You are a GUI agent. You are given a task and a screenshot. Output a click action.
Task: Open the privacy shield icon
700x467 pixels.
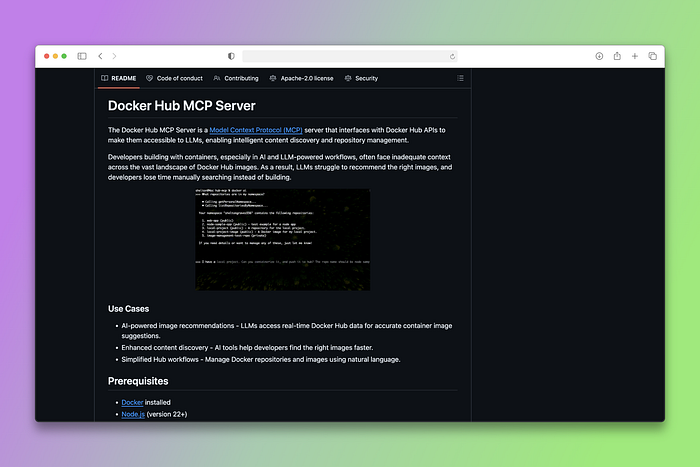(231, 56)
